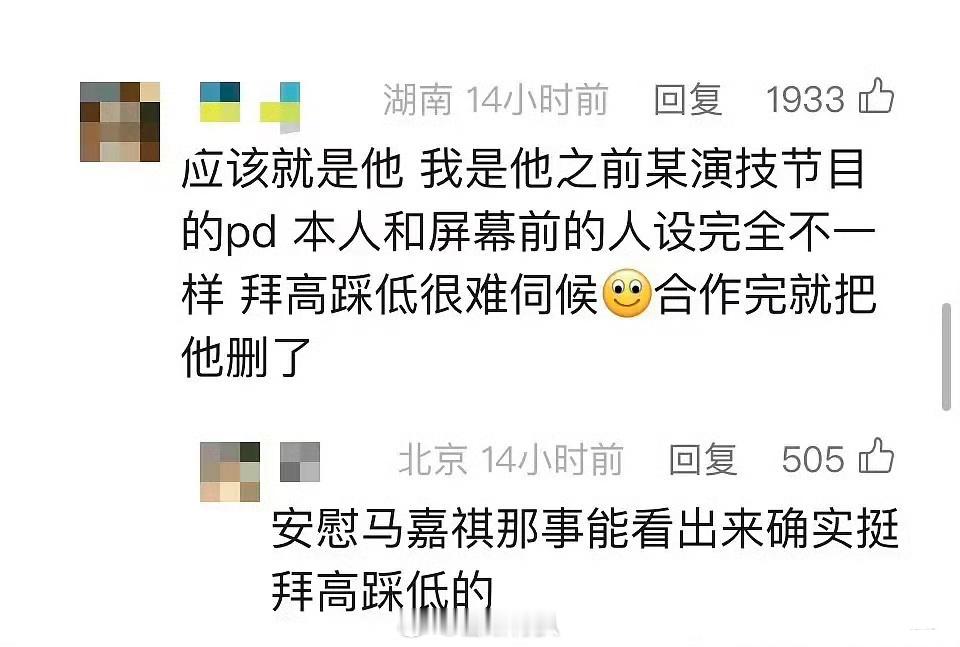Image resolution: width=960 pixels, height=647 pixels.
Task: Open the blue-yellow pixelated username
Action: (250, 107)
